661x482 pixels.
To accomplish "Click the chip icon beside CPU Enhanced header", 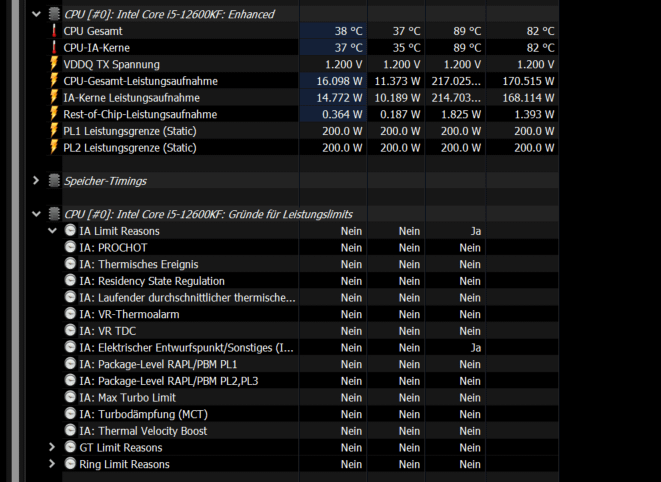I will 54,14.
